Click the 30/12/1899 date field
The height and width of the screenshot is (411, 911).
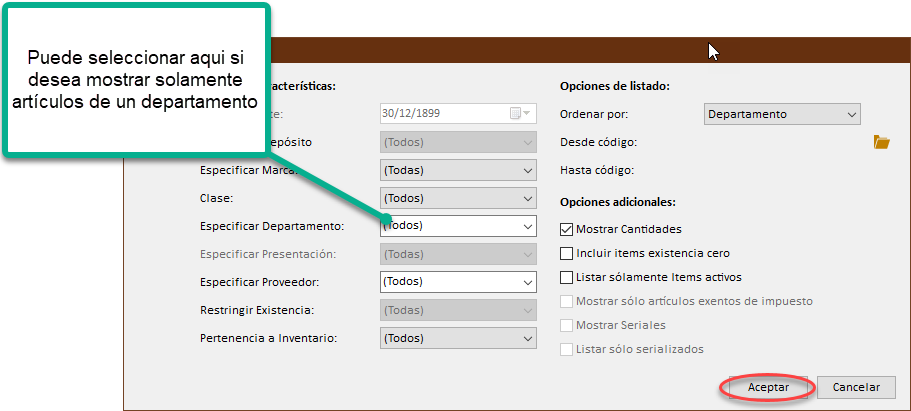point(440,114)
